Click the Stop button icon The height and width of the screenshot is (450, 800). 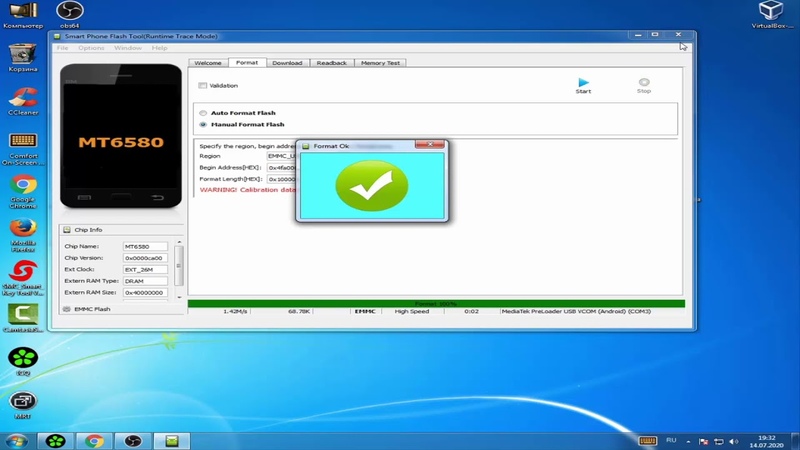[644, 82]
